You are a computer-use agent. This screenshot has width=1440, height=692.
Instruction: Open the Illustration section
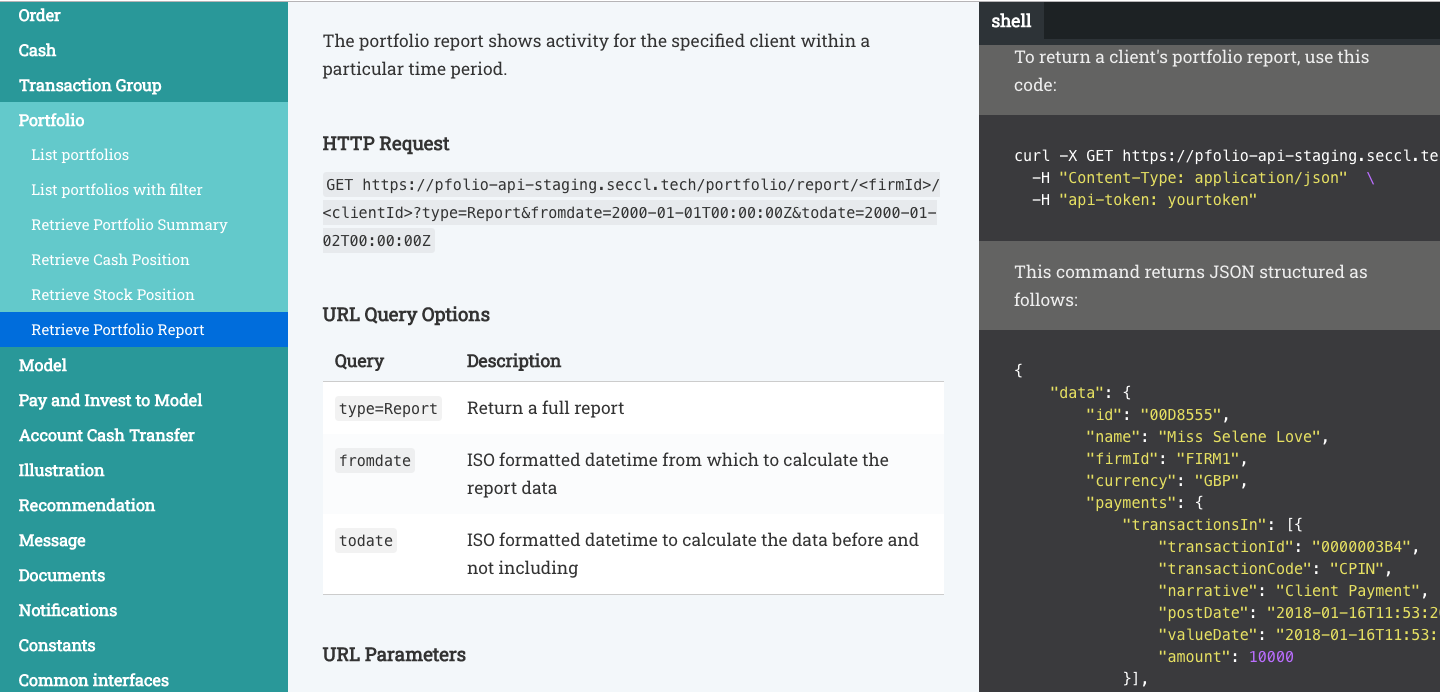(x=61, y=470)
